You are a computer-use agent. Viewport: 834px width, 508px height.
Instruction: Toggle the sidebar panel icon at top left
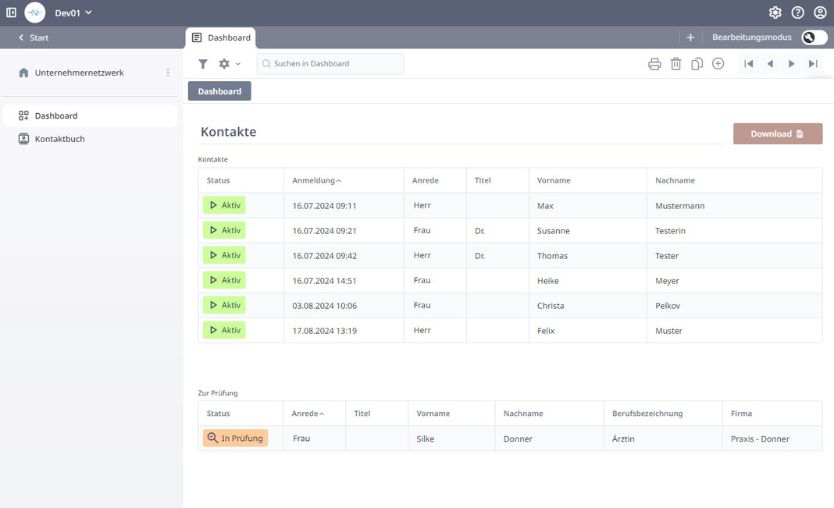12,13
